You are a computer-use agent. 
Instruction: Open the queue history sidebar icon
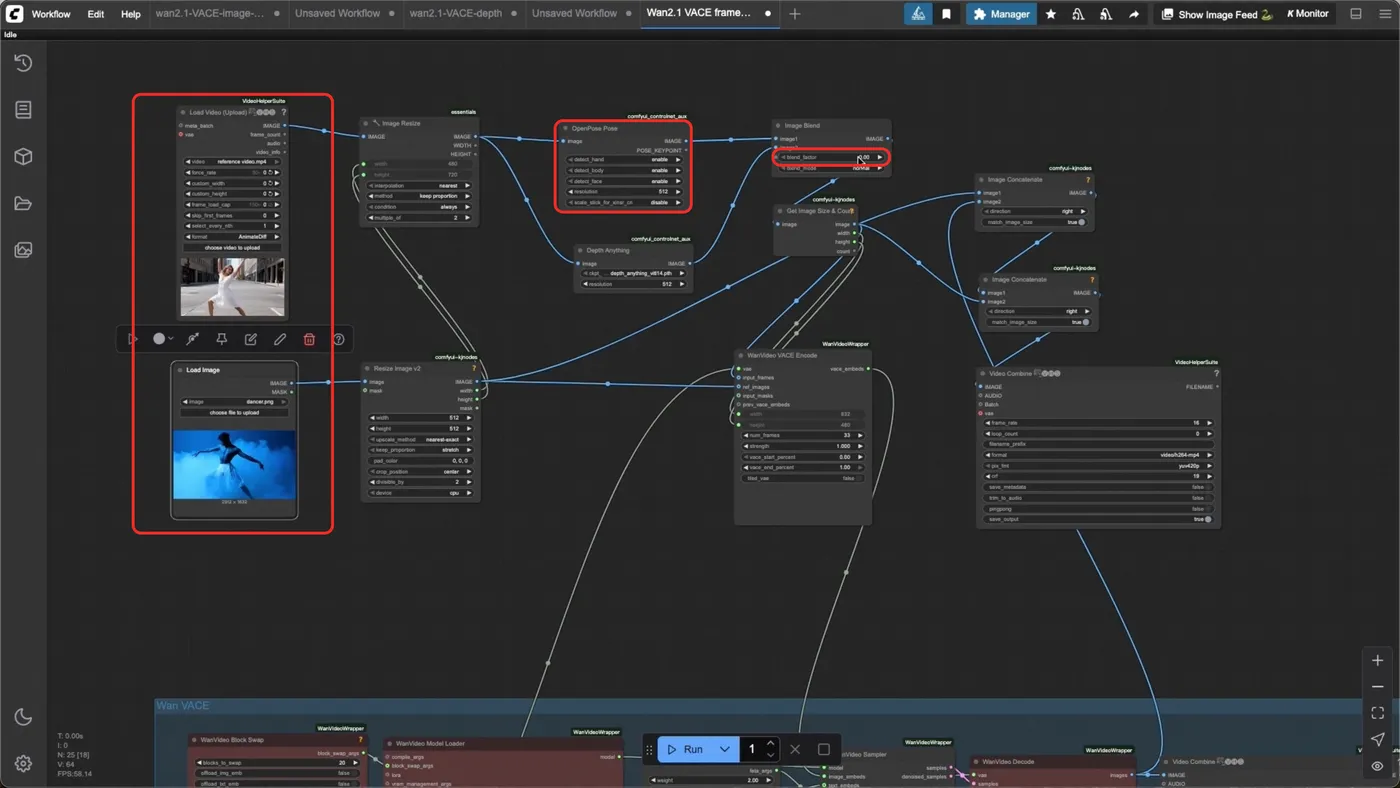(x=23, y=63)
